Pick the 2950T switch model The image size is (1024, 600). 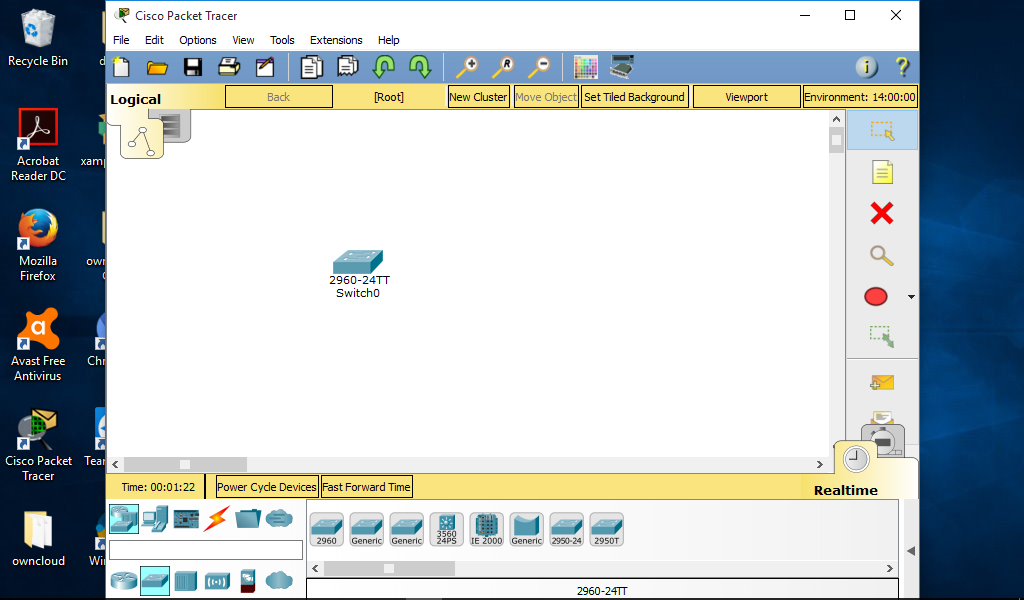[x=607, y=529]
